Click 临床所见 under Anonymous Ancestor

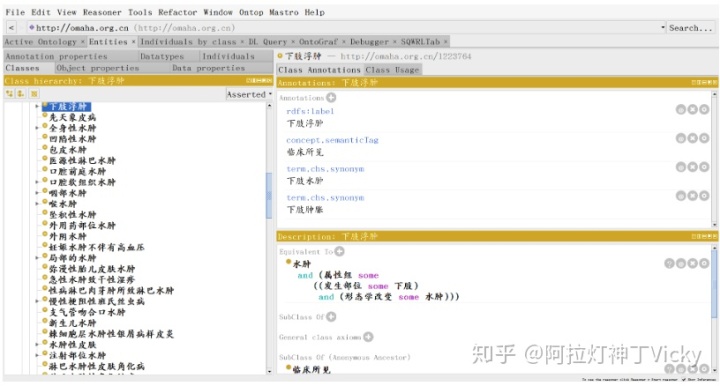click(311, 369)
